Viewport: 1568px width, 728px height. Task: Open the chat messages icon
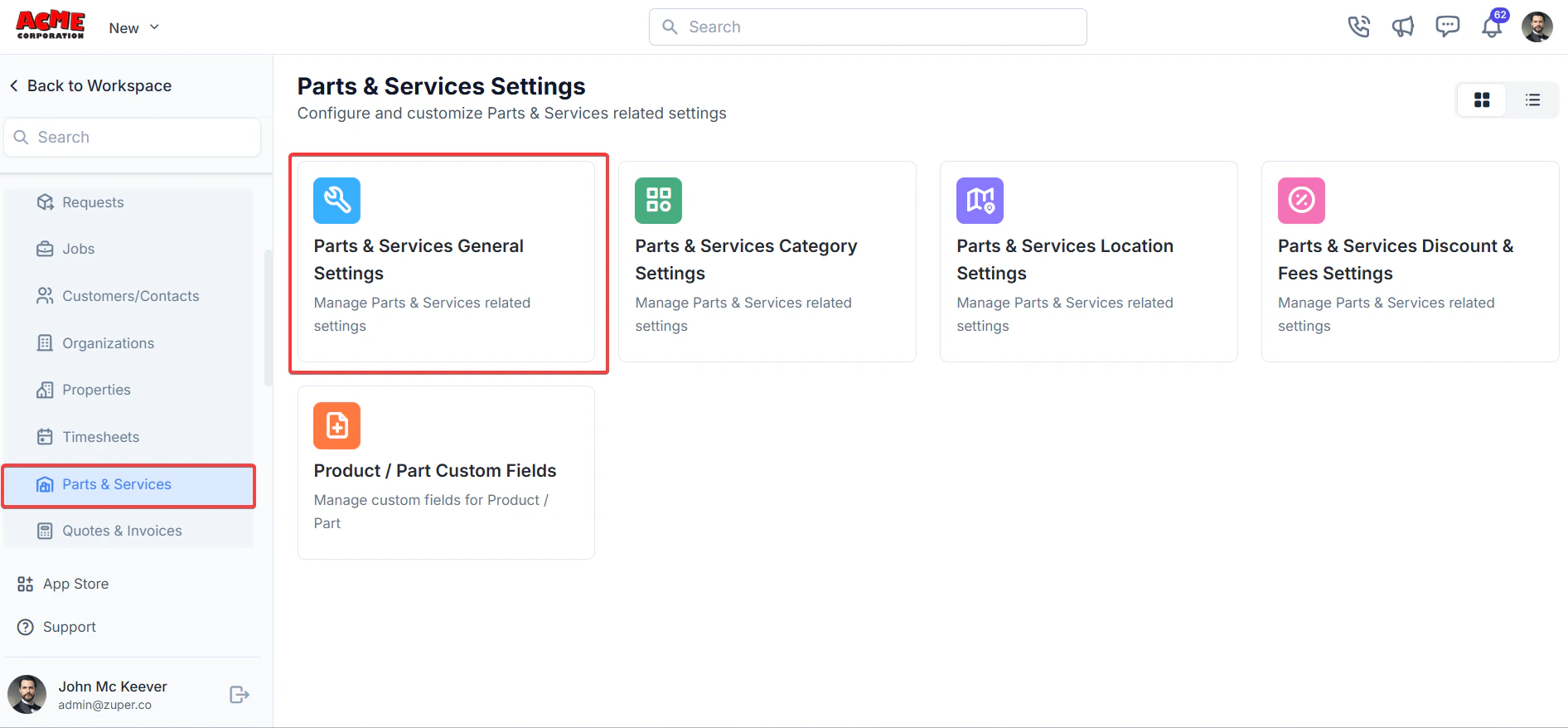pyautogui.click(x=1448, y=27)
